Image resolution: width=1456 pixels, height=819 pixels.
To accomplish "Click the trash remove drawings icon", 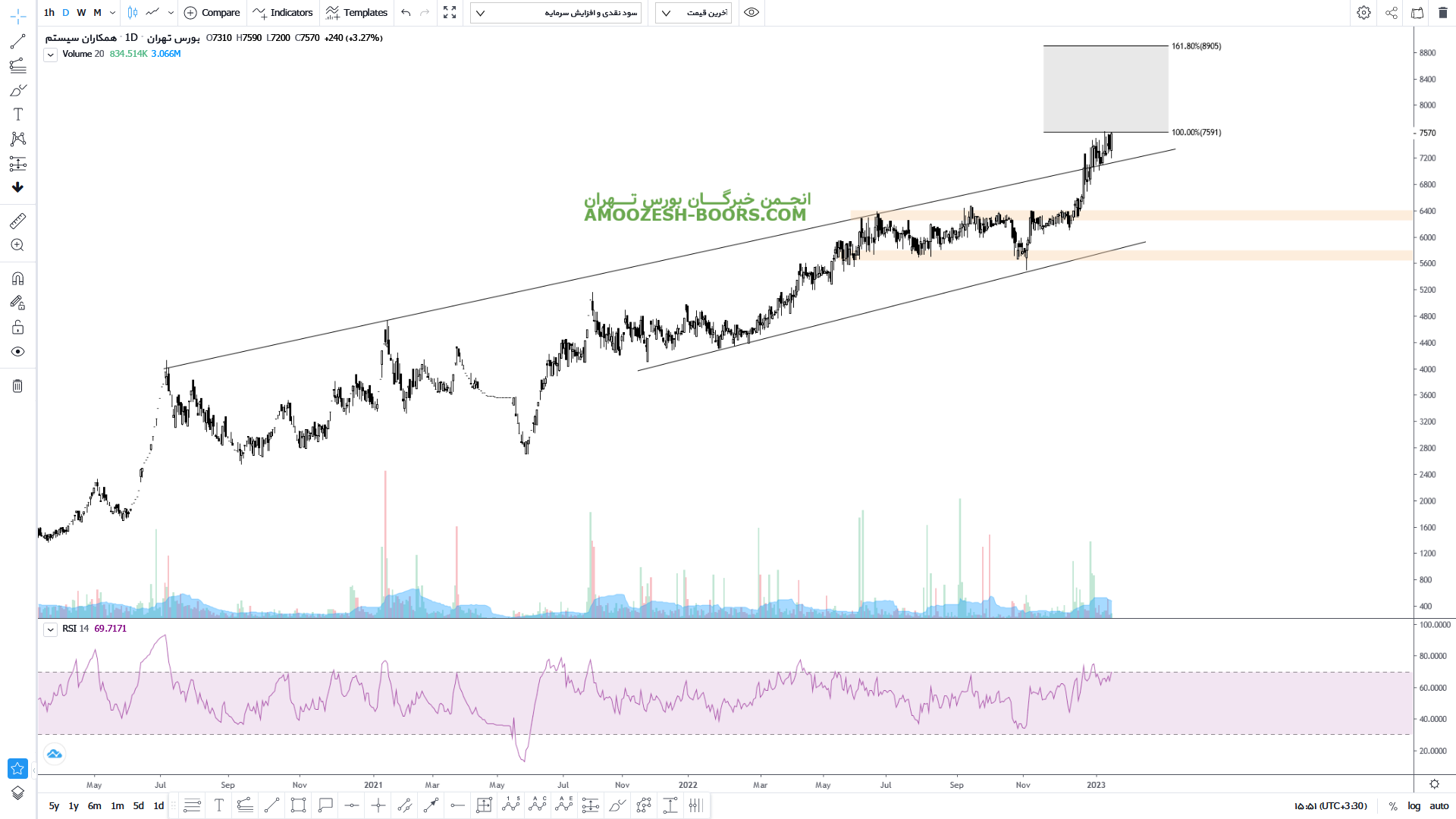I will pos(18,386).
